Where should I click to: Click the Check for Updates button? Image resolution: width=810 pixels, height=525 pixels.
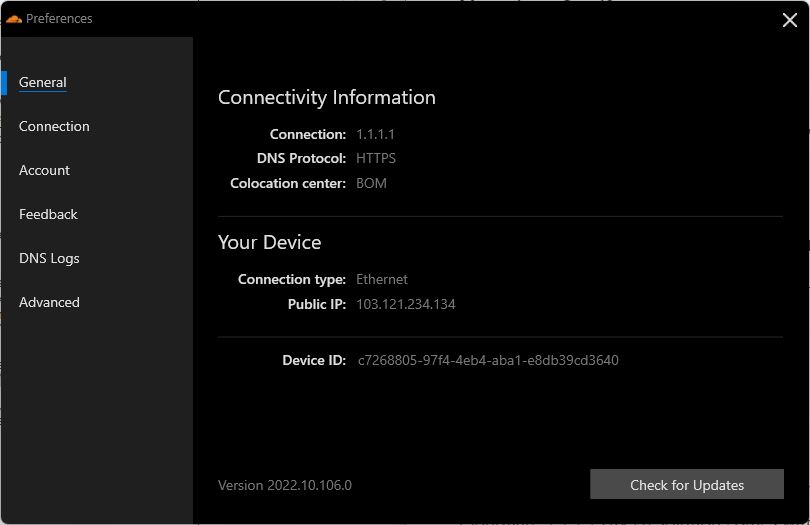coord(687,484)
